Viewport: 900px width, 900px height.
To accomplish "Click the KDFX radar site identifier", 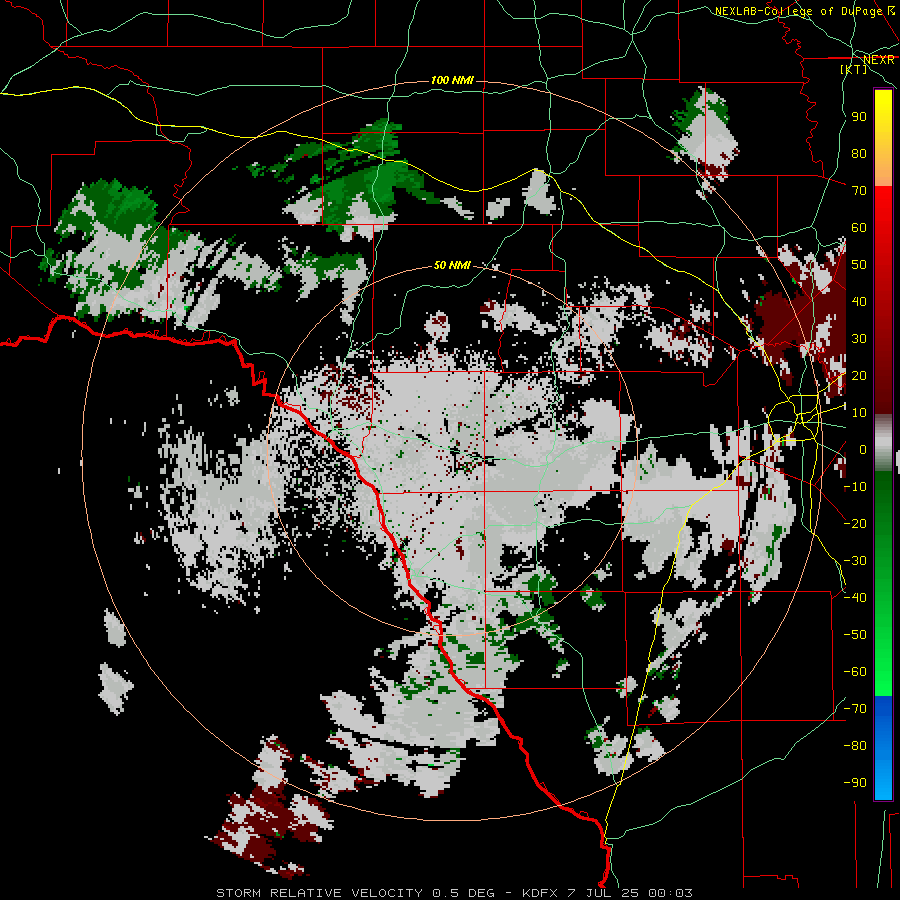I will (540, 893).
